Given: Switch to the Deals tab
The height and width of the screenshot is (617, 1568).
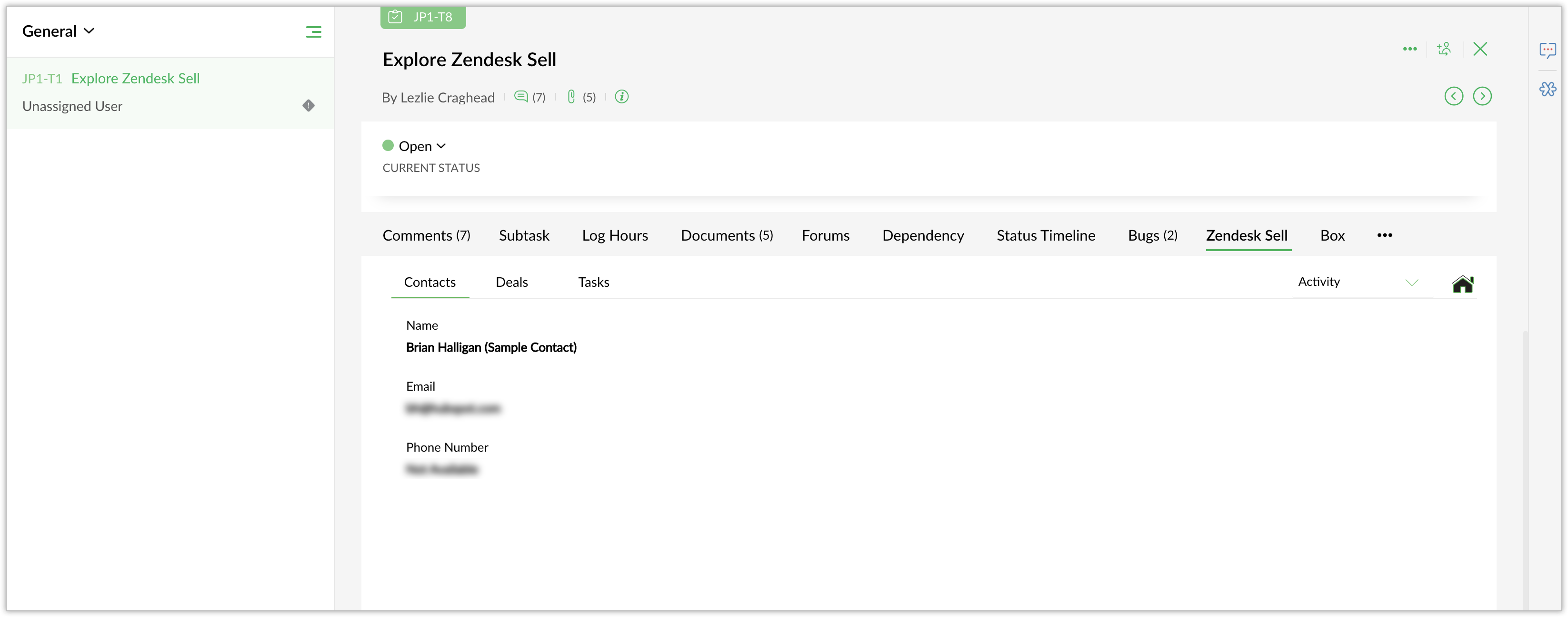Looking at the screenshot, I should [x=511, y=282].
